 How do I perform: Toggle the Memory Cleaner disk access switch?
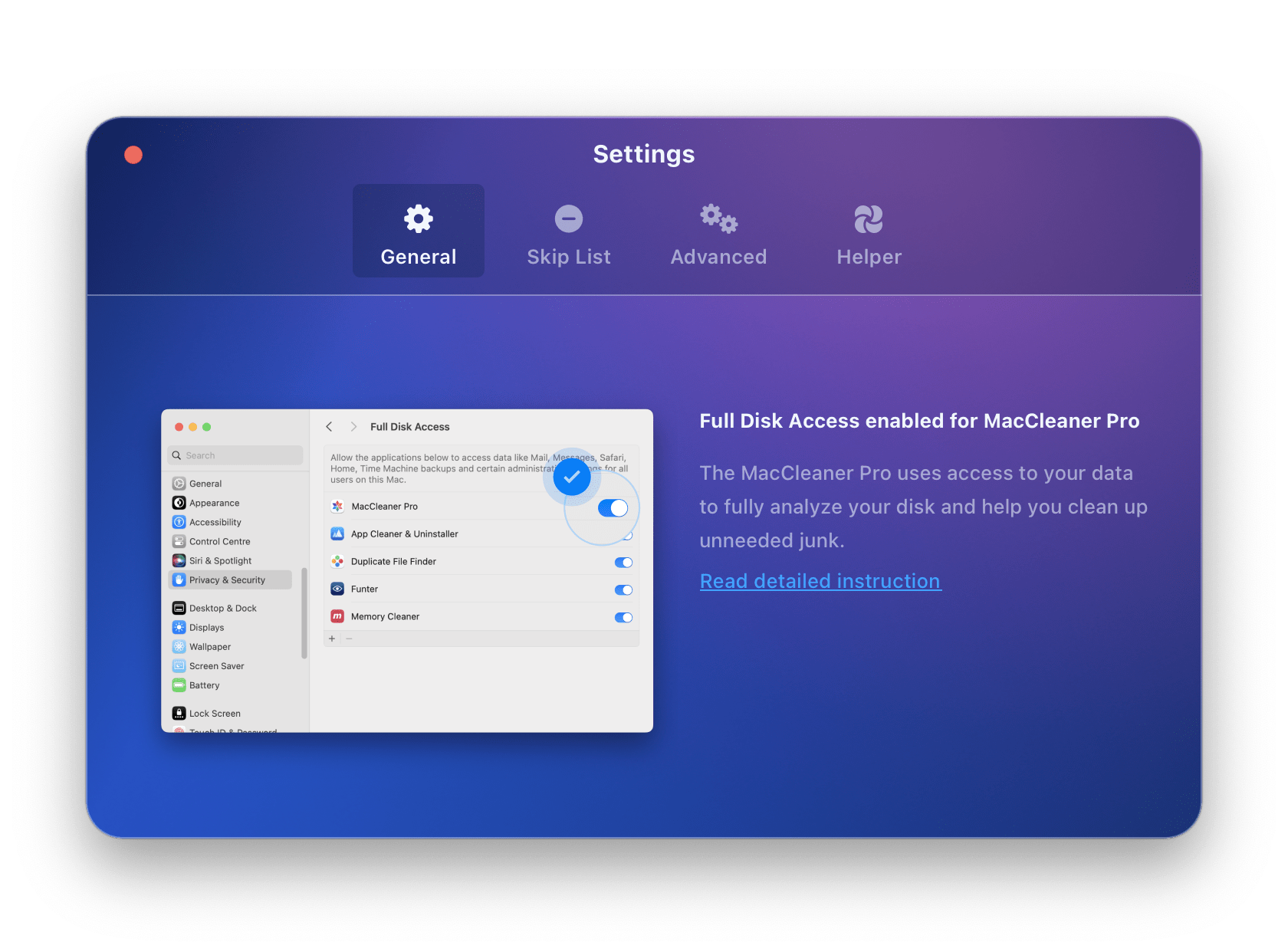623,618
